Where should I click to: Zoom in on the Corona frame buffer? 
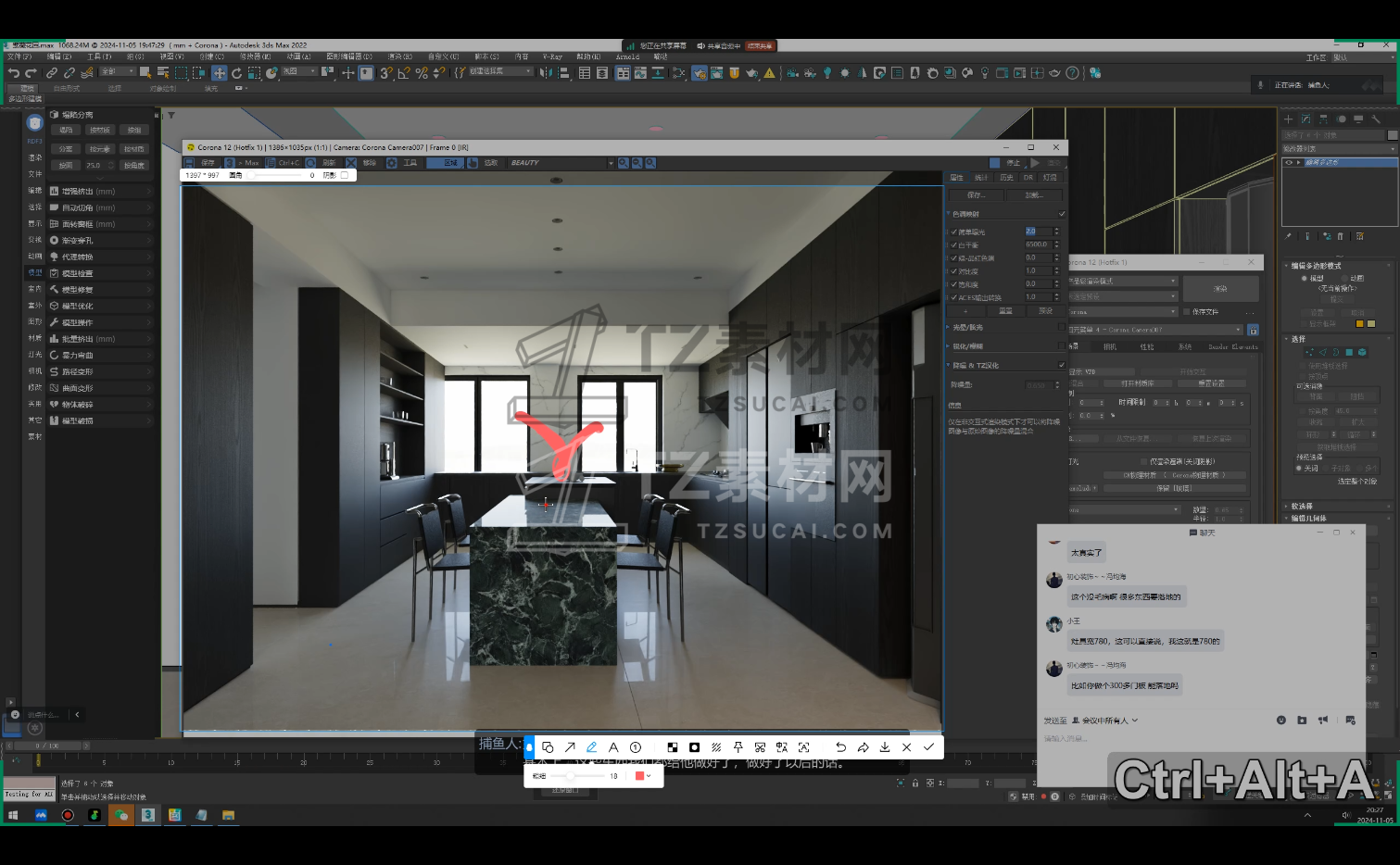(624, 163)
